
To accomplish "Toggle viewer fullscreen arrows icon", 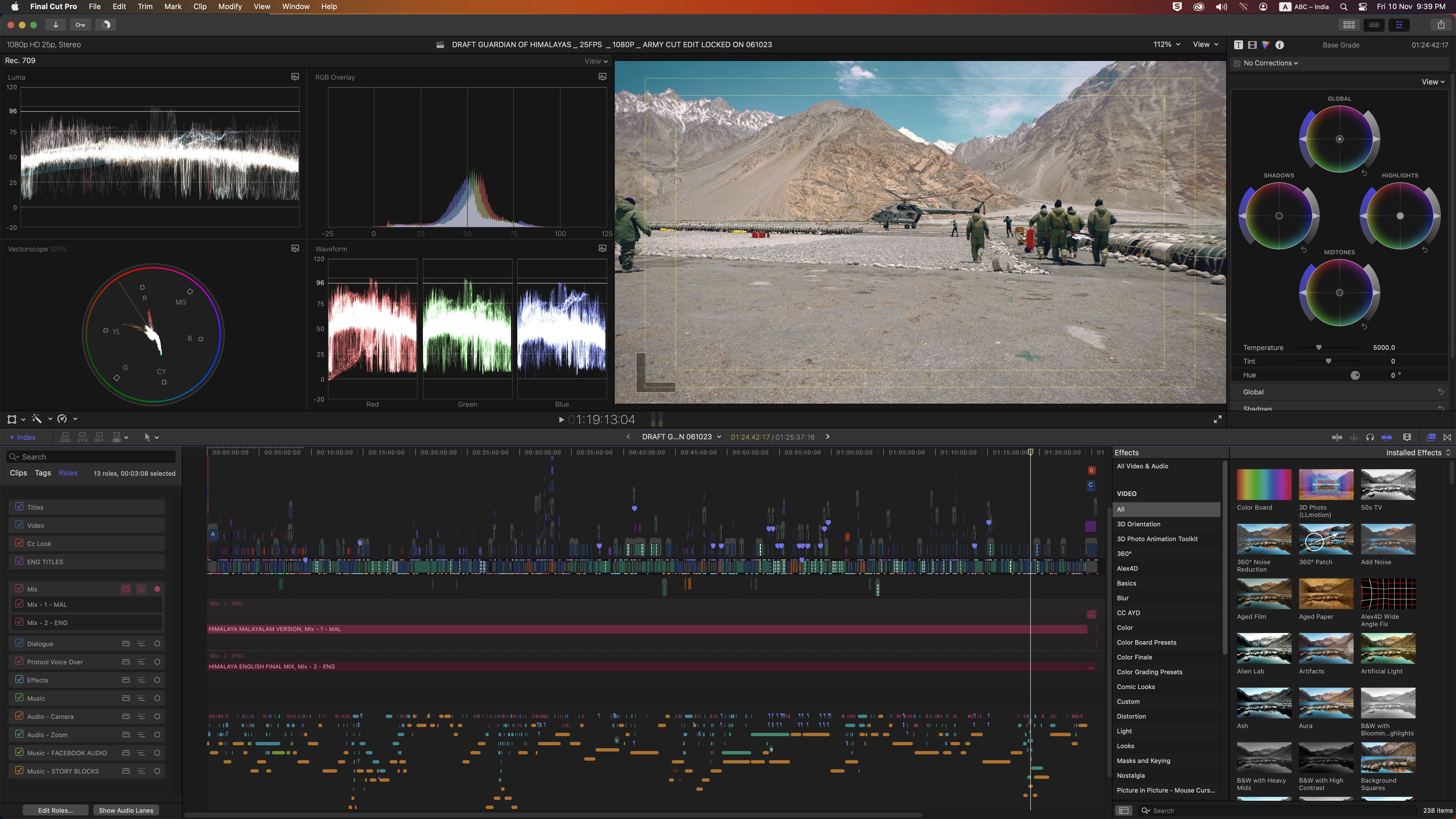I will (x=1217, y=419).
